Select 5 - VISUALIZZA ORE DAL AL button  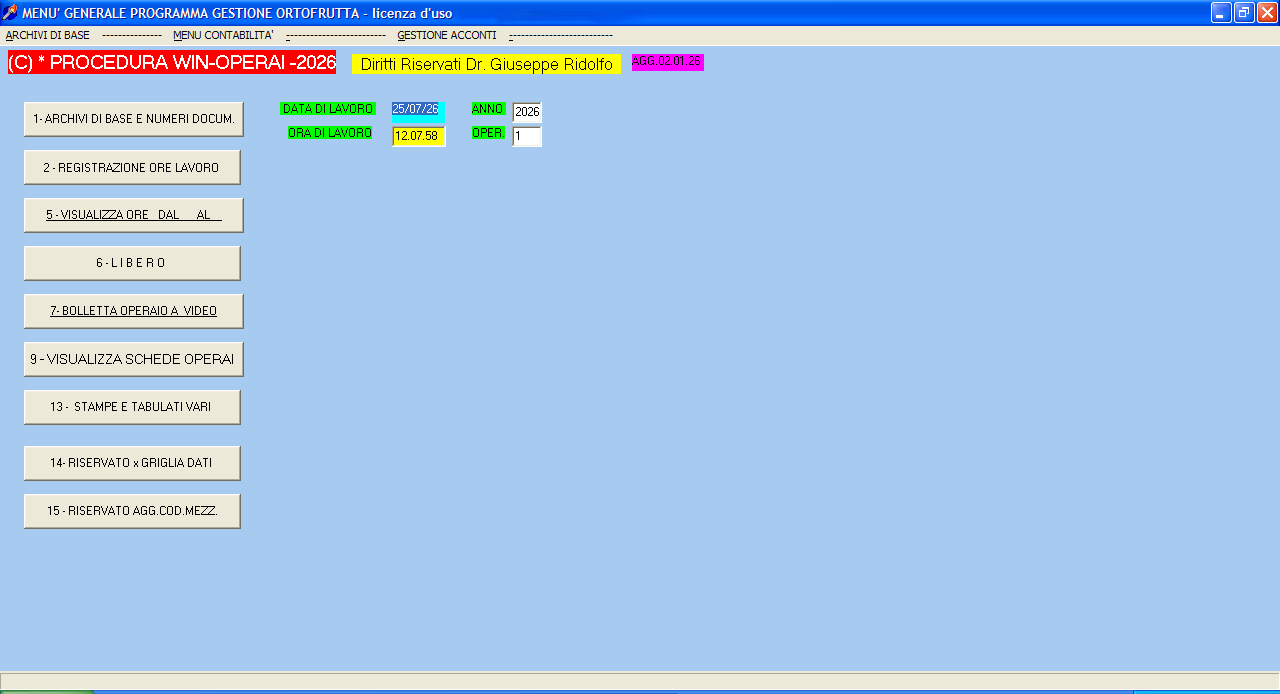coord(134,215)
